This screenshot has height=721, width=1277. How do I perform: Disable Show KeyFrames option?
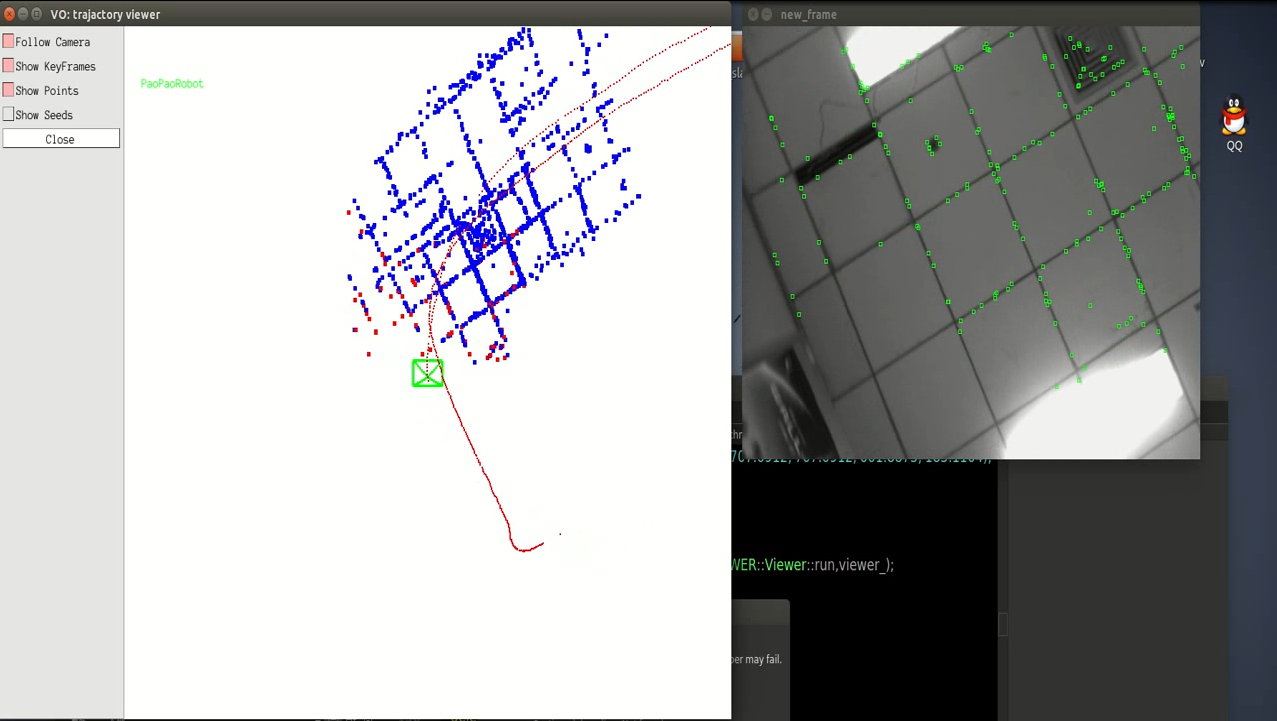(x=9, y=66)
